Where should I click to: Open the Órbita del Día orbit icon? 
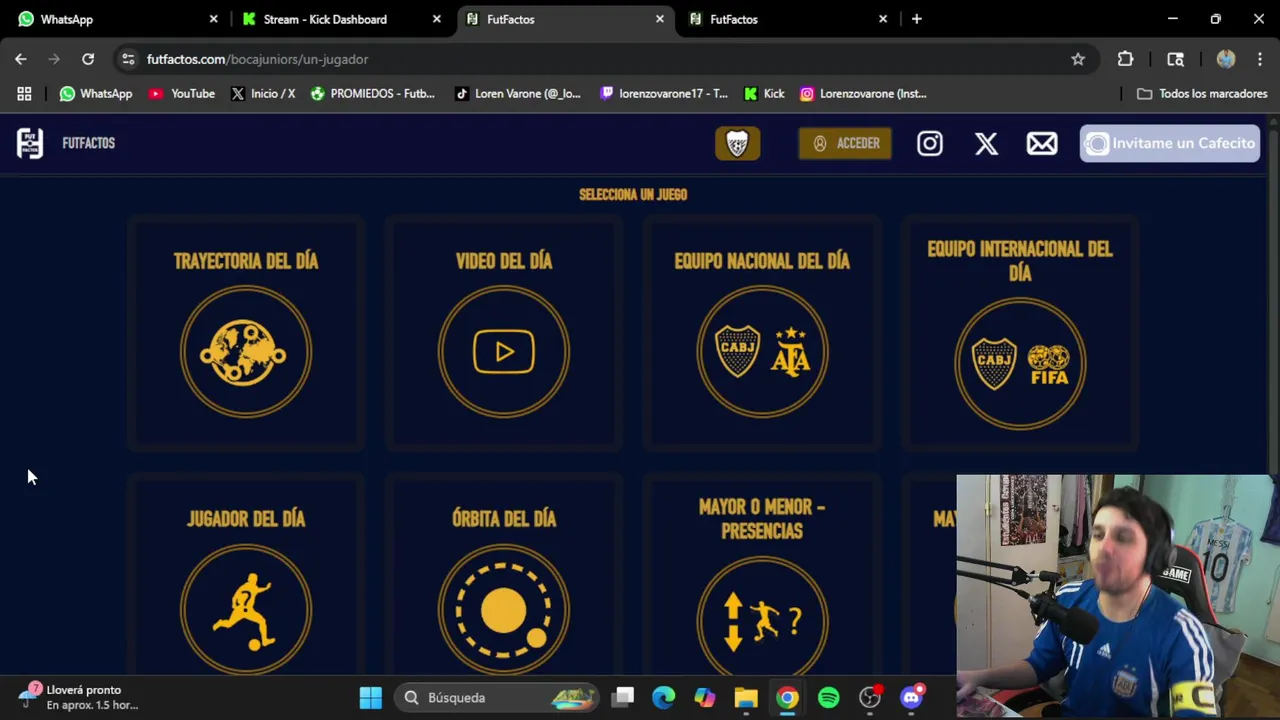pos(504,608)
